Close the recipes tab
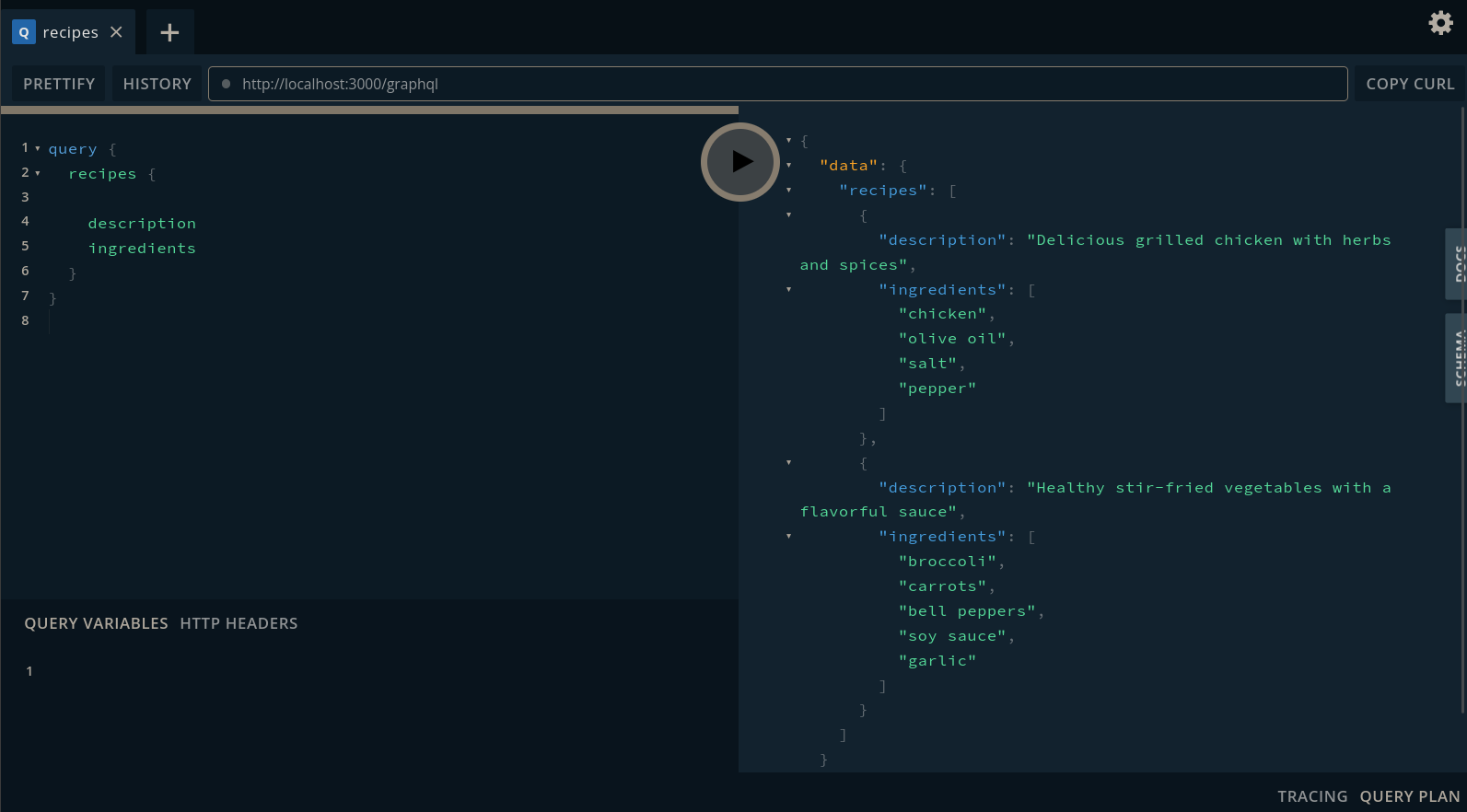This screenshot has width=1467, height=812. 116,32
